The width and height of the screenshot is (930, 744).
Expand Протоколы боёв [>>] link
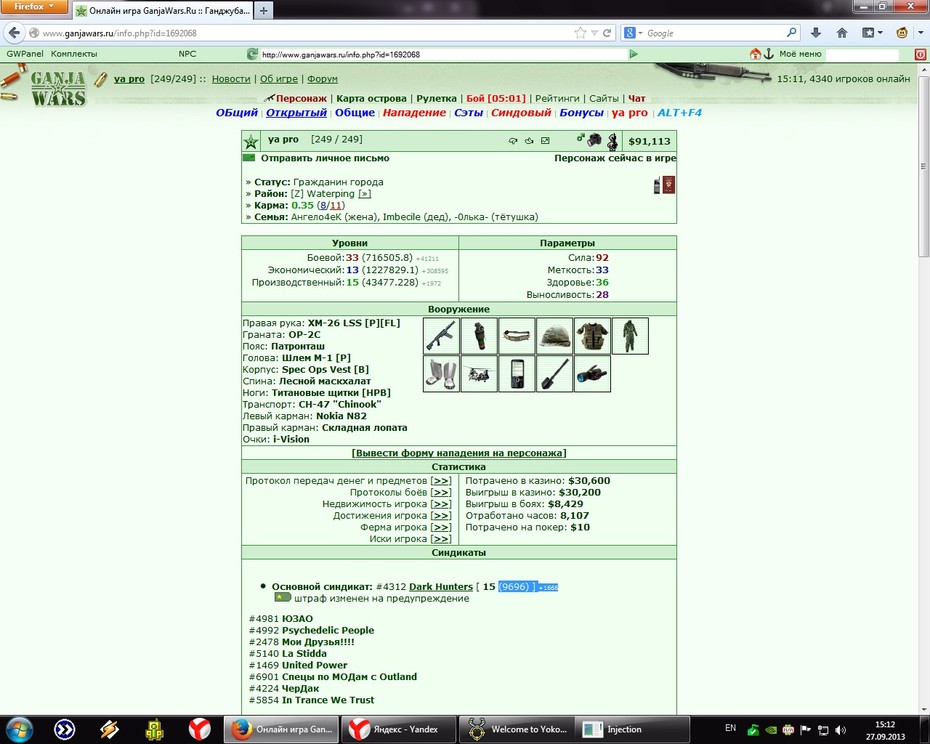click(x=441, y=492)
